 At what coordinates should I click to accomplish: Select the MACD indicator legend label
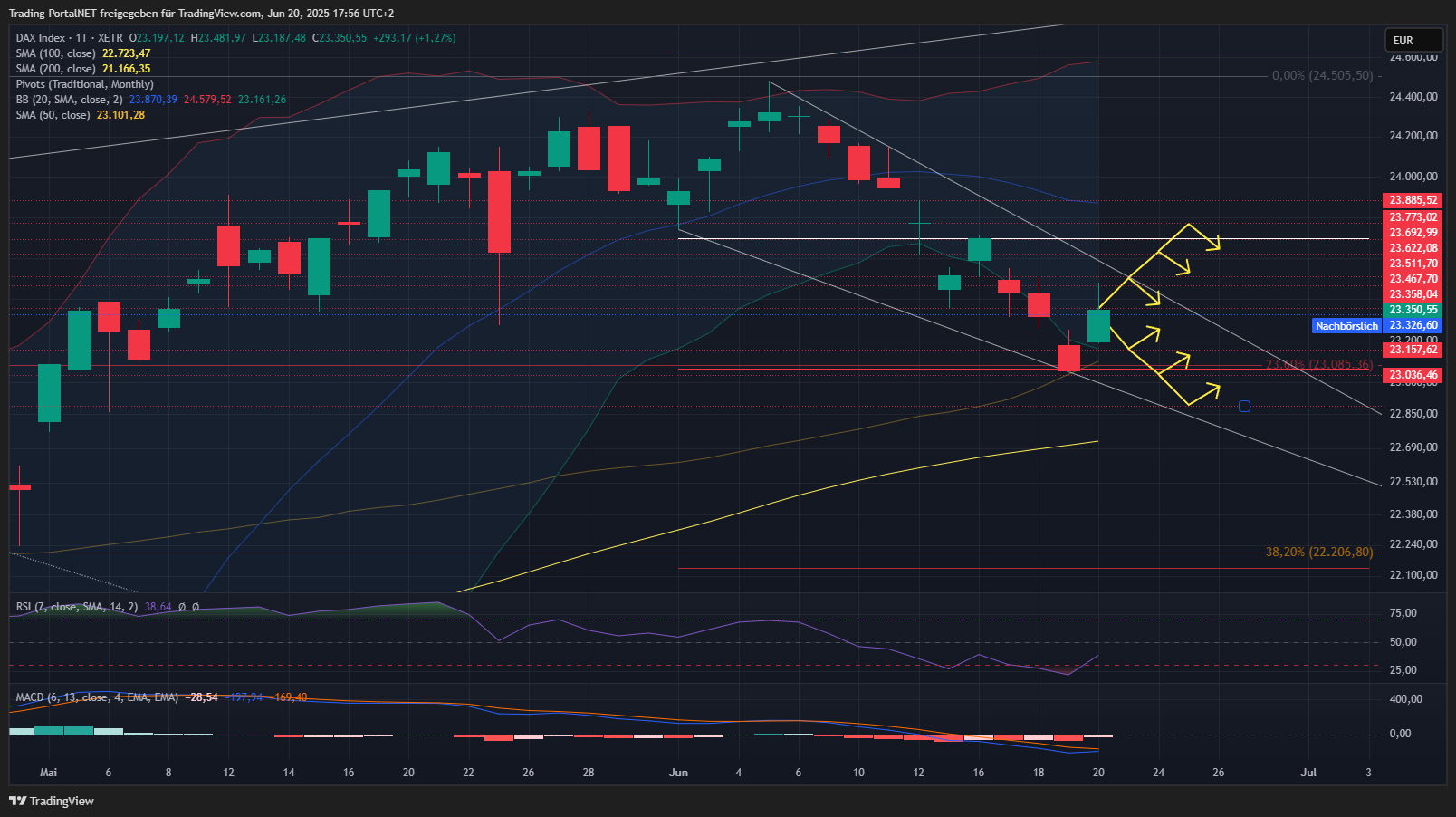click(96, 697)
